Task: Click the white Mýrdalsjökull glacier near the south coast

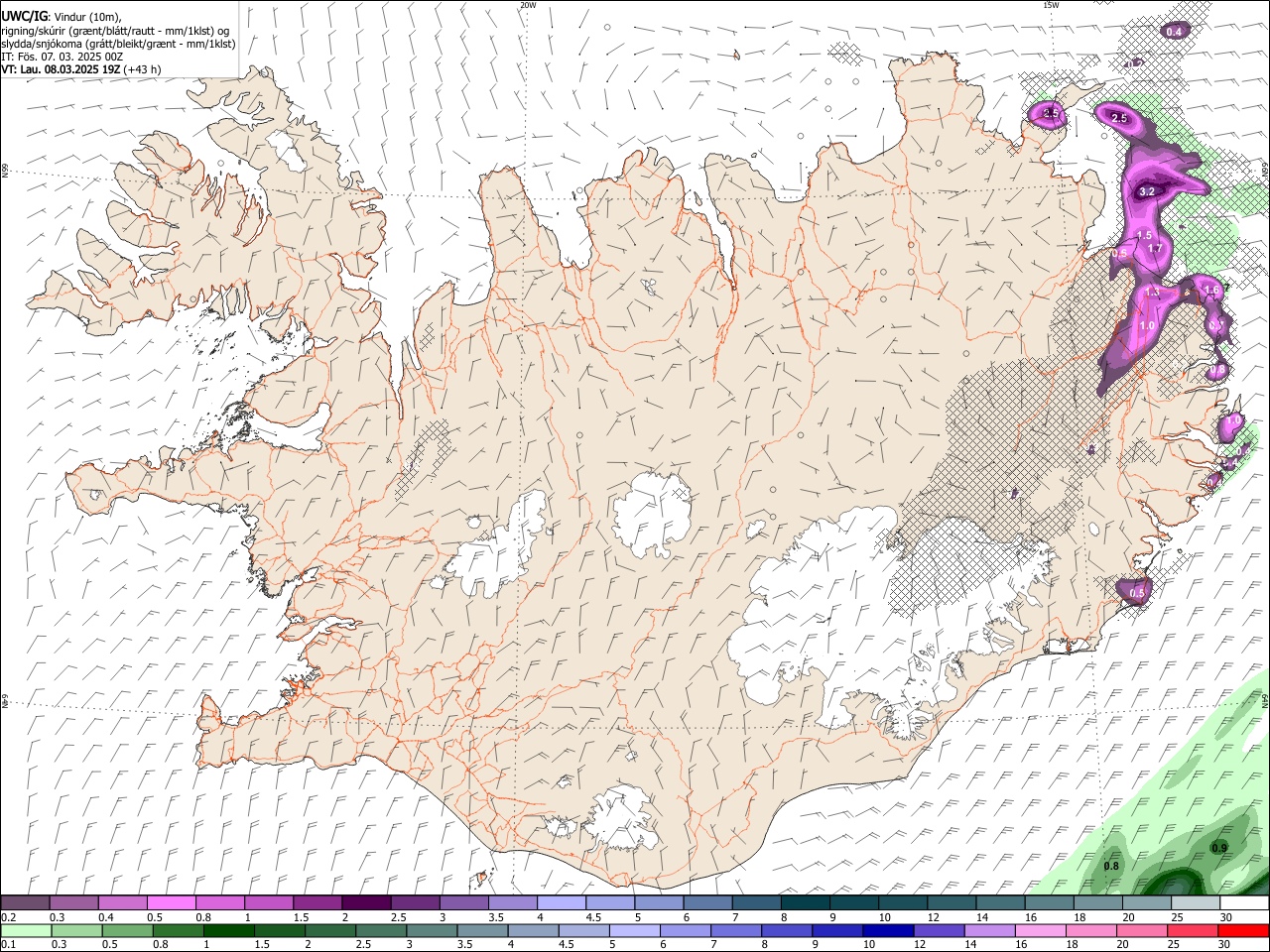Action: [620, 820]
